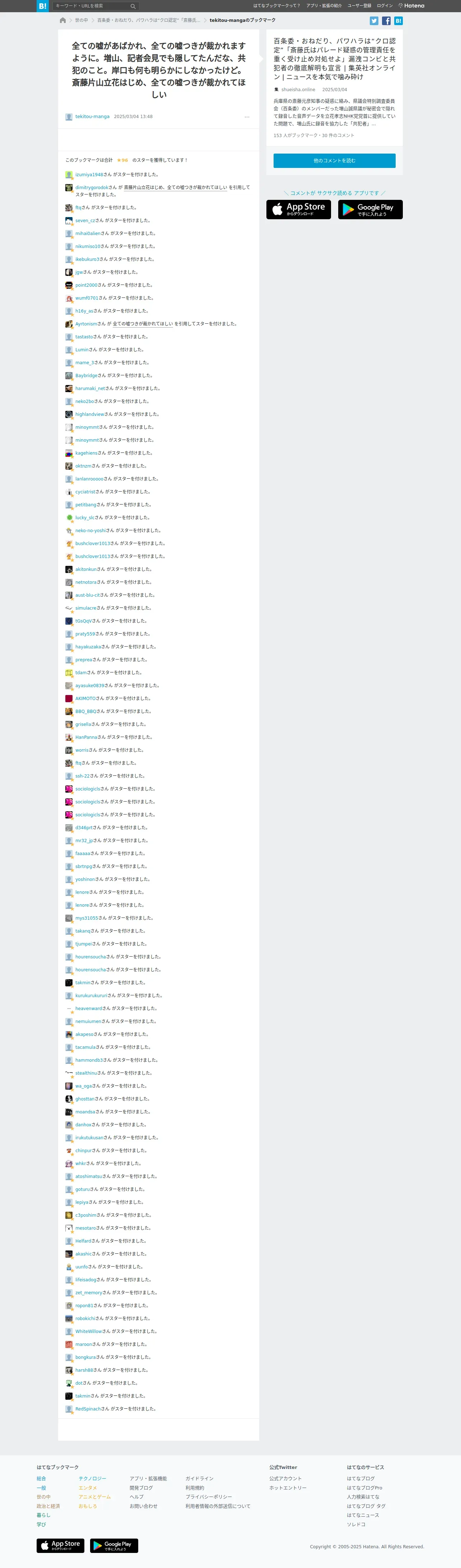Click the blue B! bookmark share icon
Screen dimensions: 461x1568
(x=398, y=21)
